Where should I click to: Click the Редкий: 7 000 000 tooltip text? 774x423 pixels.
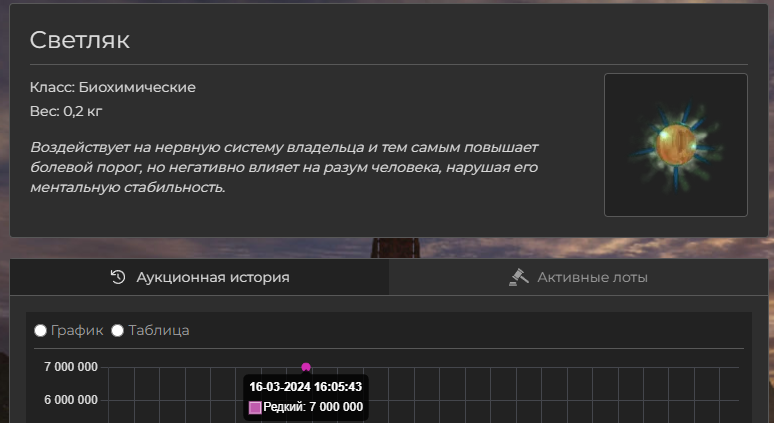(314, 407)
